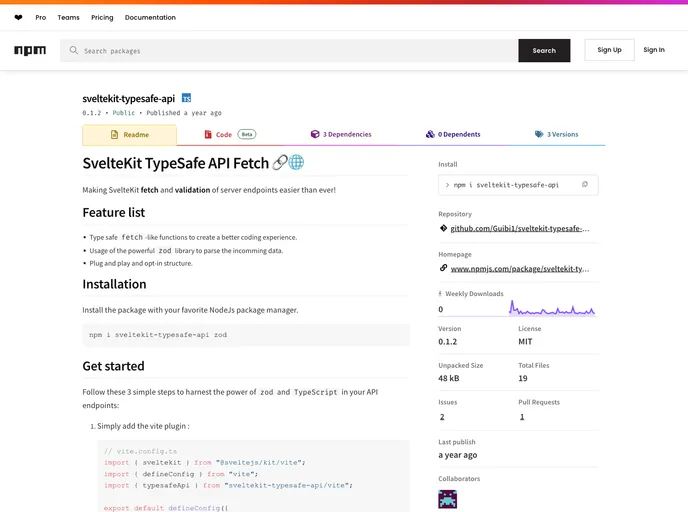The height and width of the screenshot is (512, 688).
Task: Click the TypeScript declarations badge
Action: (x=186, y=98)
